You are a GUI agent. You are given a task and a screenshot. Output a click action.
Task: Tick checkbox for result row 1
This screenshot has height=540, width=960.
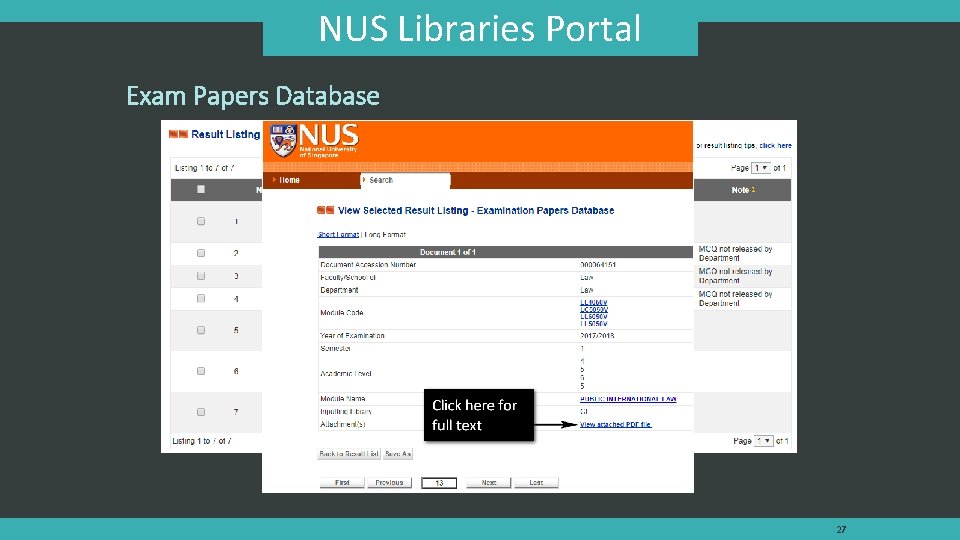201,221
